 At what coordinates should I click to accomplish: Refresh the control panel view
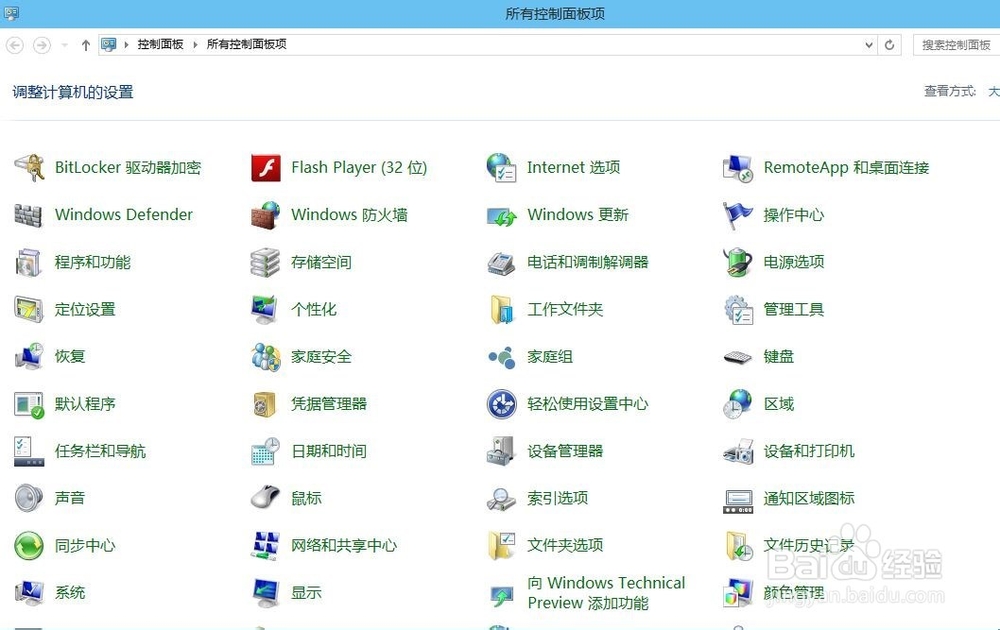tap(889, 45)
